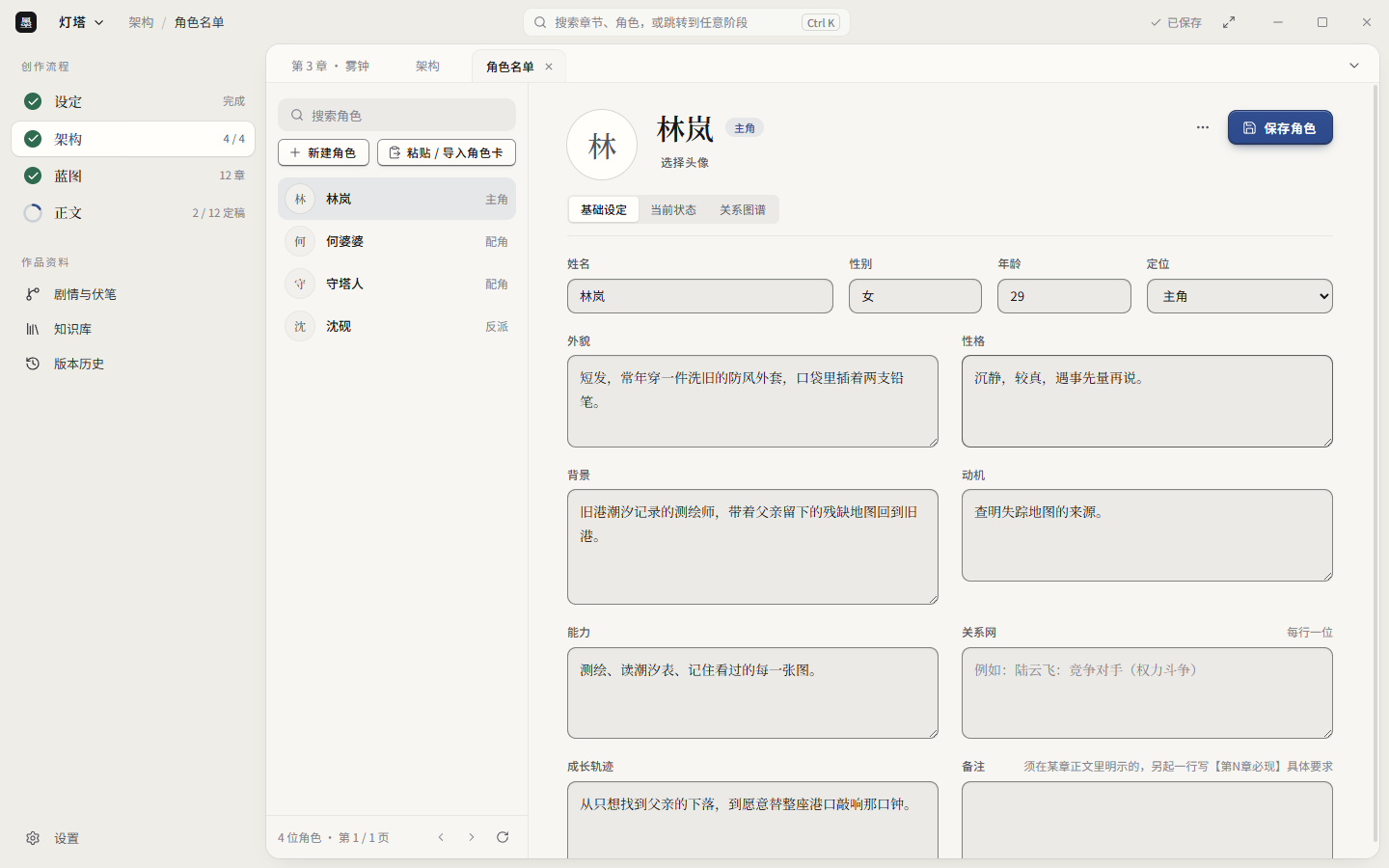This screenshot has height=868, width=1389.
Task: Click the 年龄 input field
Action: click(1064, 296)
